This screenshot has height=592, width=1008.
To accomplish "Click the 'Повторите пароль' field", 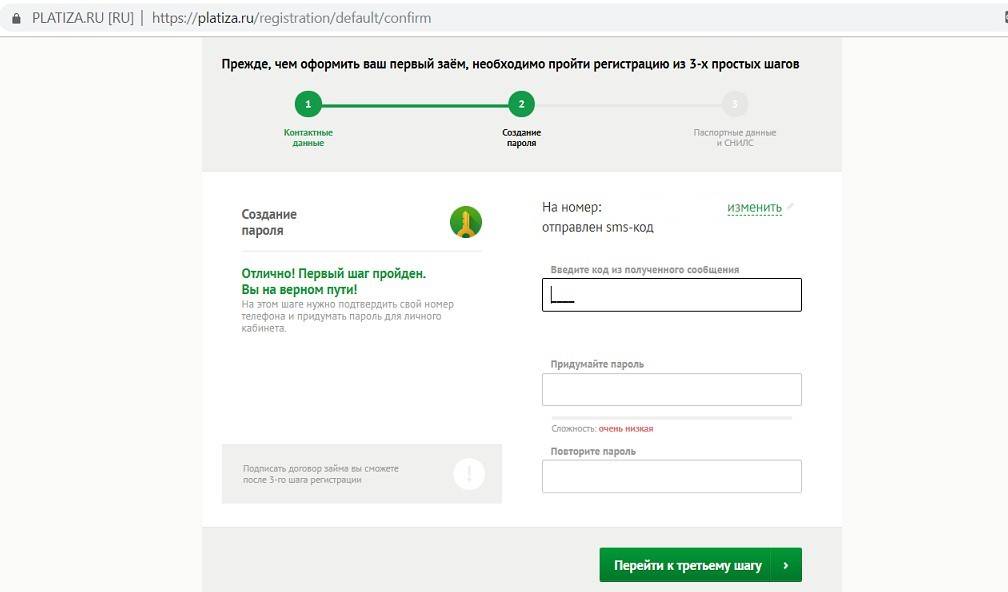I will (672, 477).
